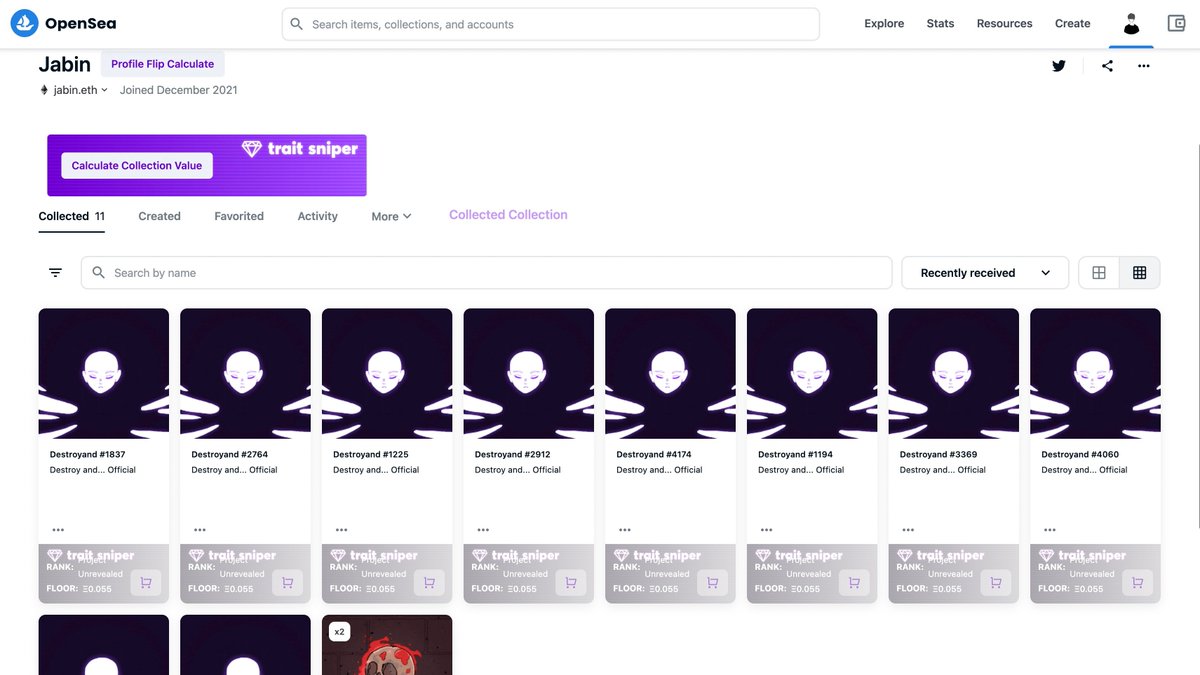This screenshot has height=675, width=1200.
Task: Click the Destroyand #1225 title
Action: (x=371, y=454)
